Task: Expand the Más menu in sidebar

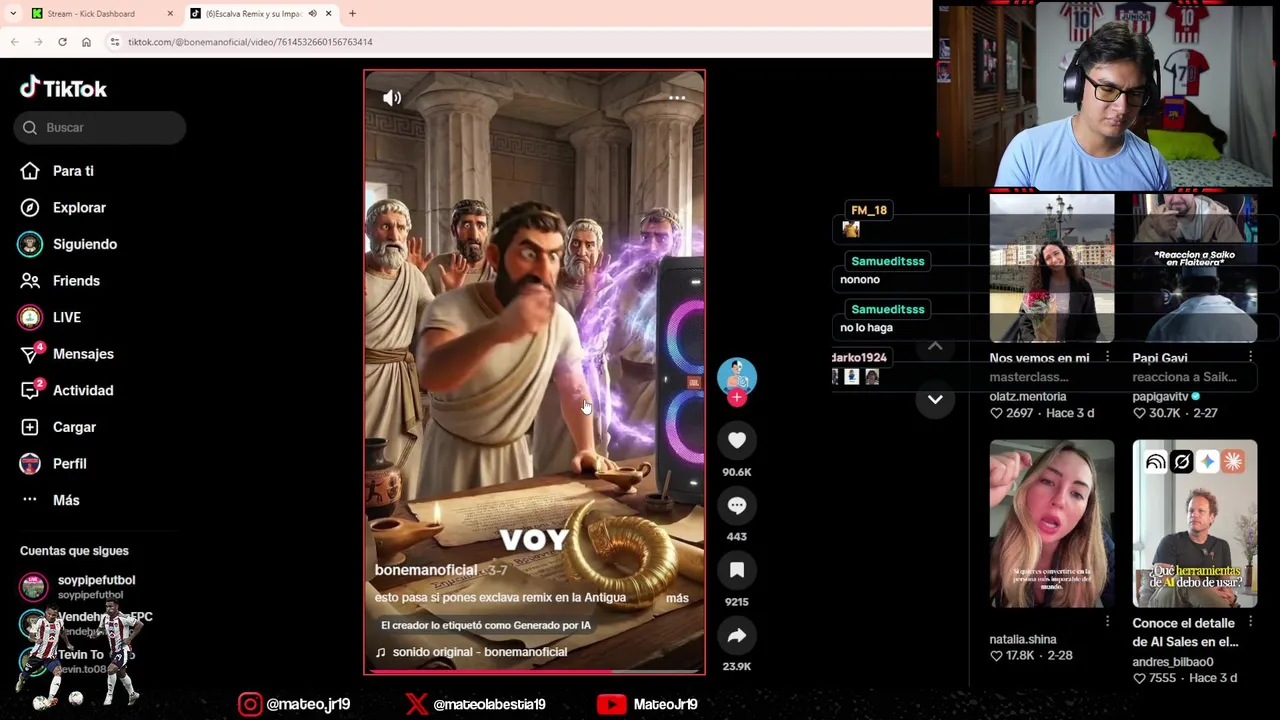Action: pos(66,500)
